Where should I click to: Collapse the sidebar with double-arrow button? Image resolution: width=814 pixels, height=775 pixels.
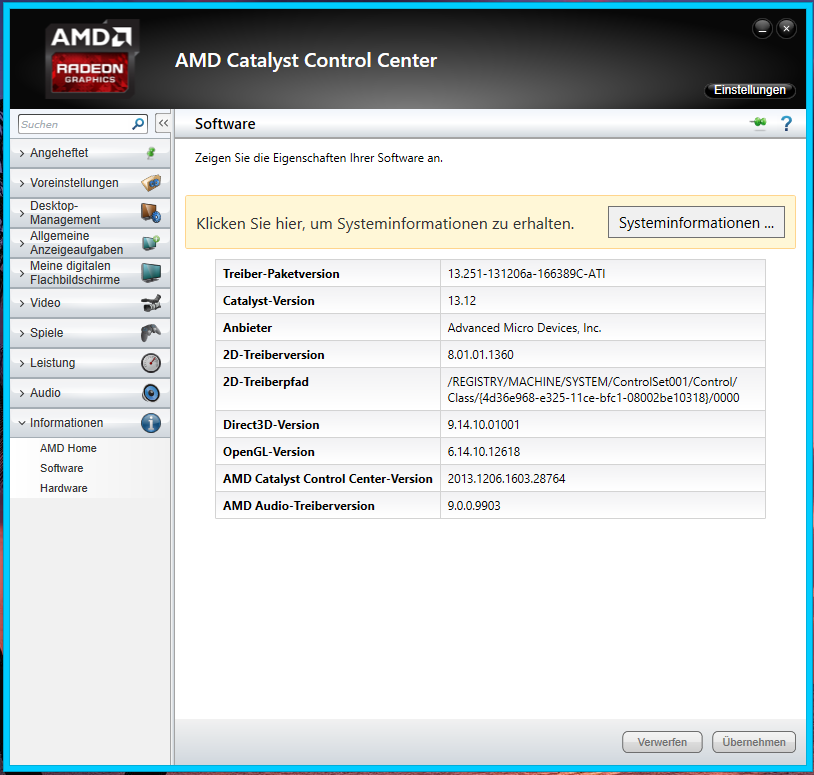coord(163,124)
